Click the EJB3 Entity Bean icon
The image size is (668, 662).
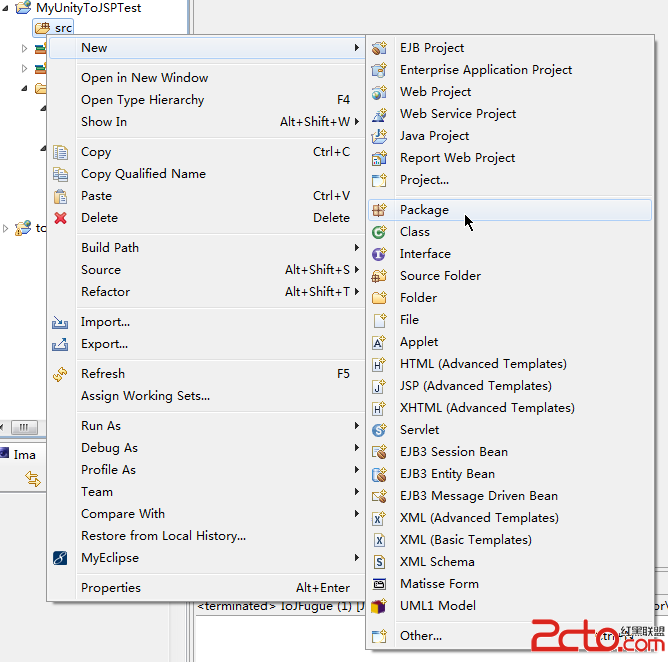click(379, 474)
